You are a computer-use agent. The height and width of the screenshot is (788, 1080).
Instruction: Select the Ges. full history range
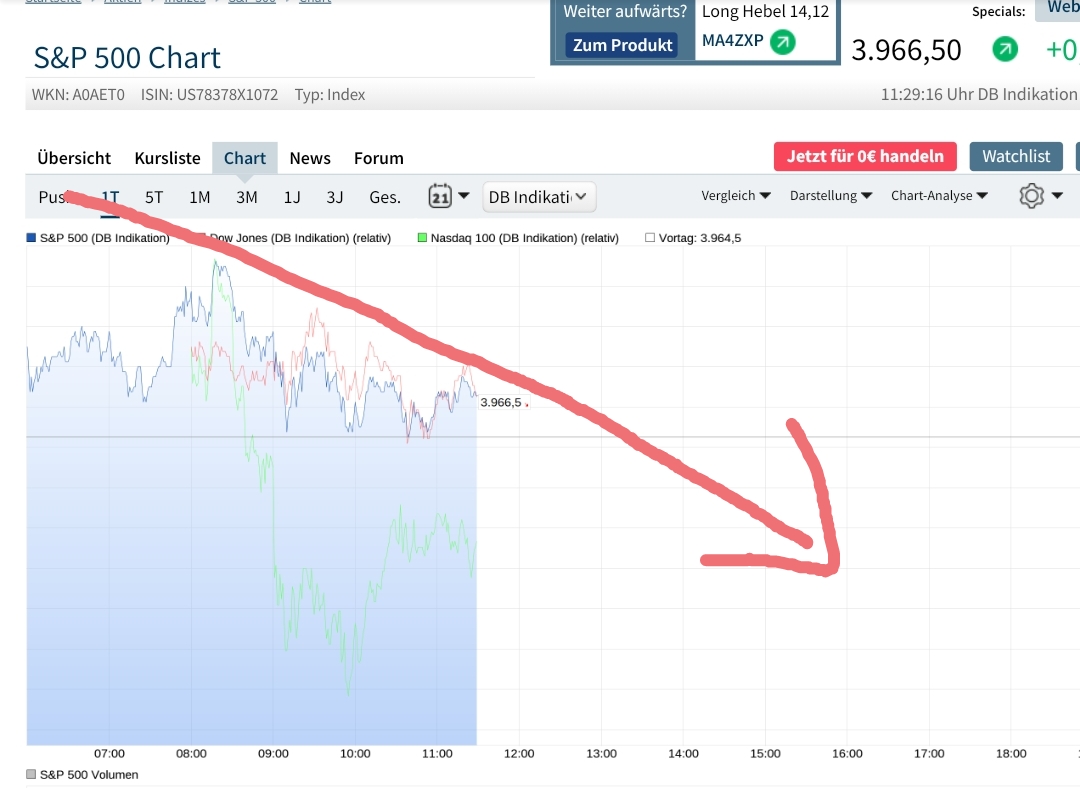point(384,197)
